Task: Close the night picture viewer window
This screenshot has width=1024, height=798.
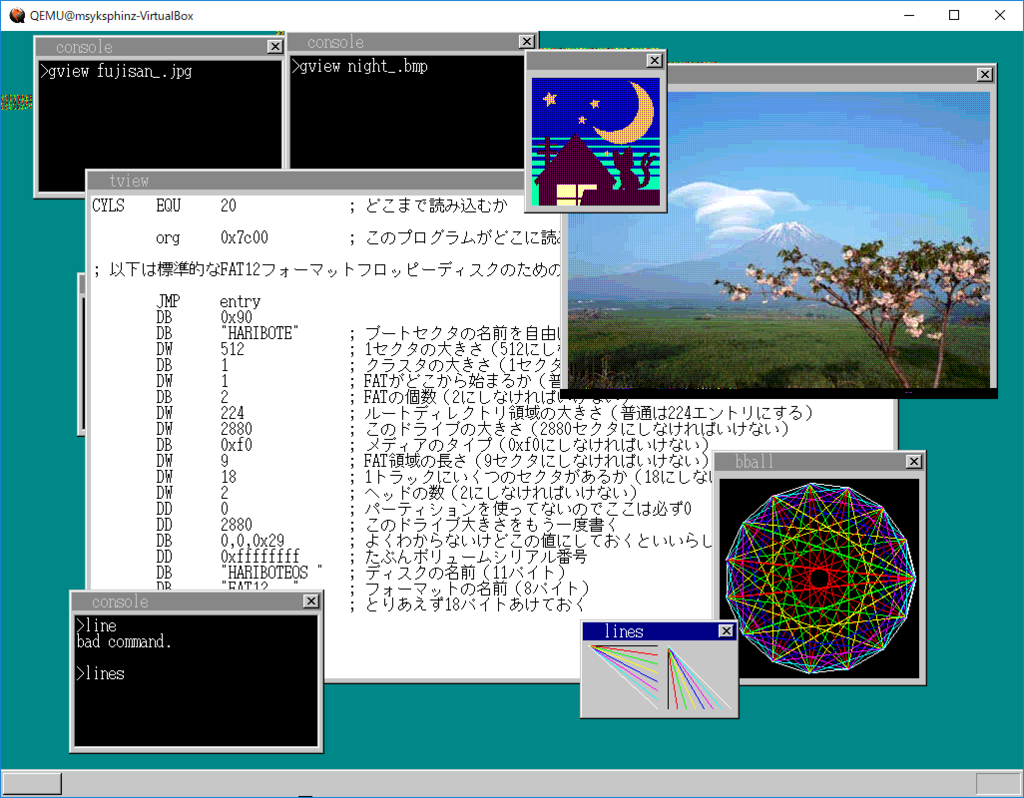Action: point(654,61)
